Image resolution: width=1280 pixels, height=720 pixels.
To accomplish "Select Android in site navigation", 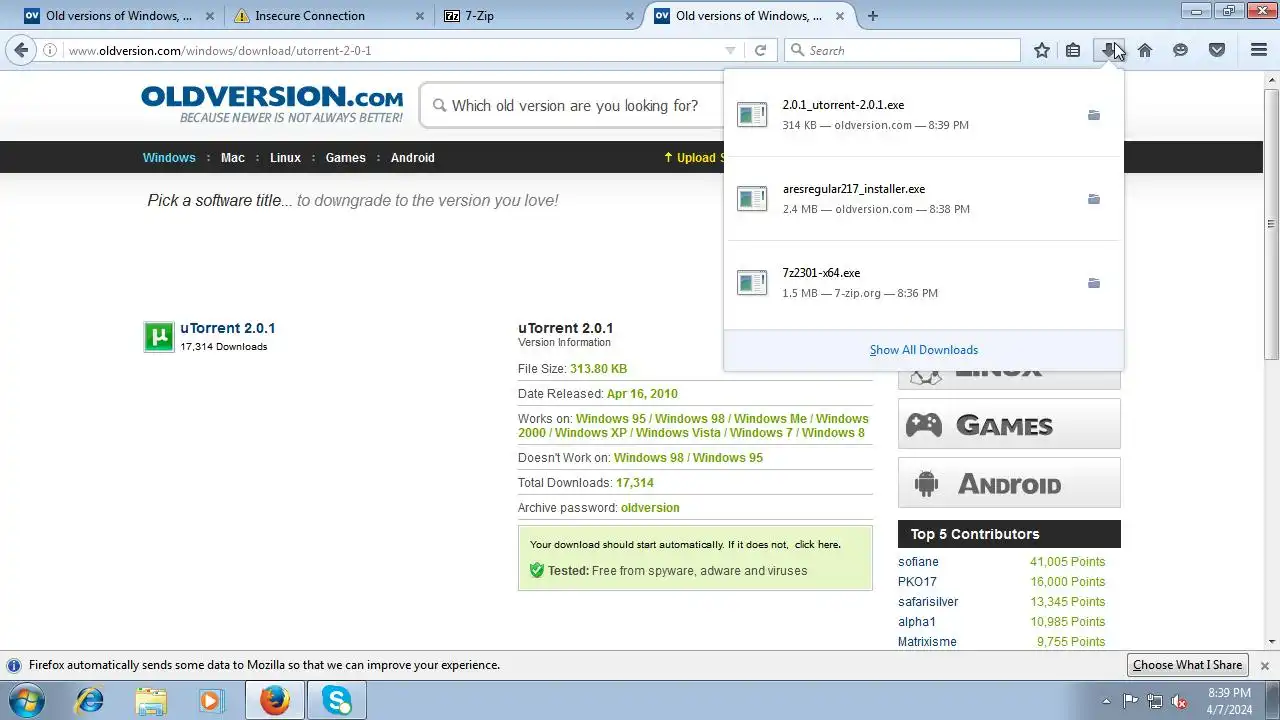I will 413,158.
